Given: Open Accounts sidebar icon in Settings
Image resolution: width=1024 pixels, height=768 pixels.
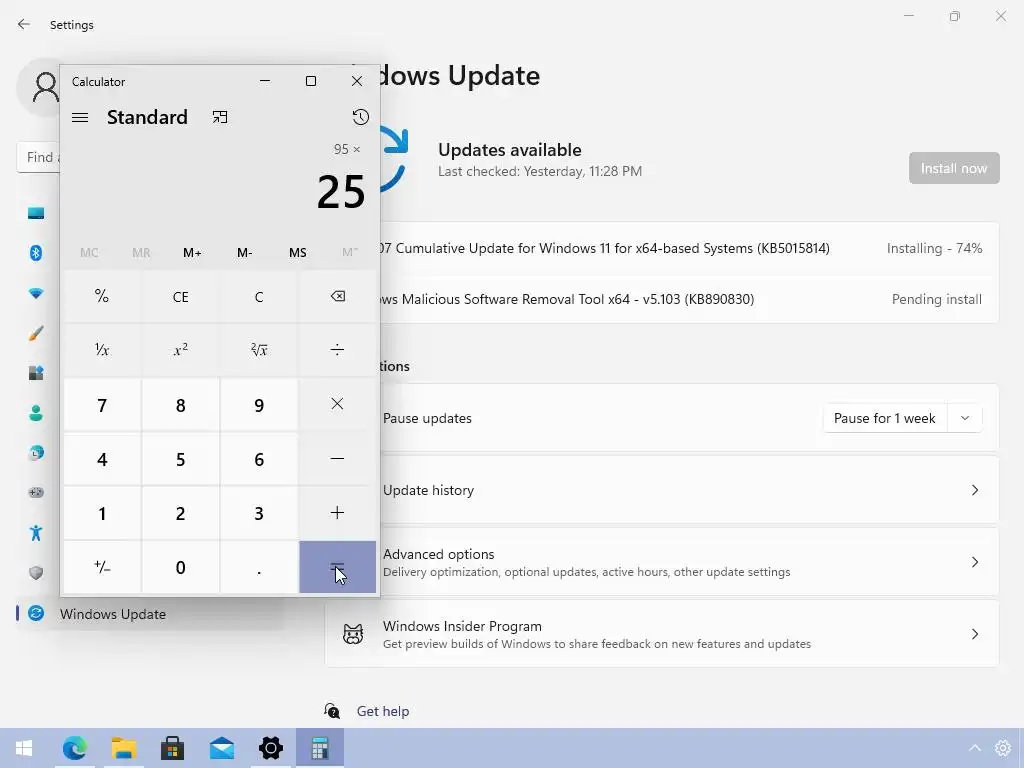Looking at the screenshot, I should 36,413.
